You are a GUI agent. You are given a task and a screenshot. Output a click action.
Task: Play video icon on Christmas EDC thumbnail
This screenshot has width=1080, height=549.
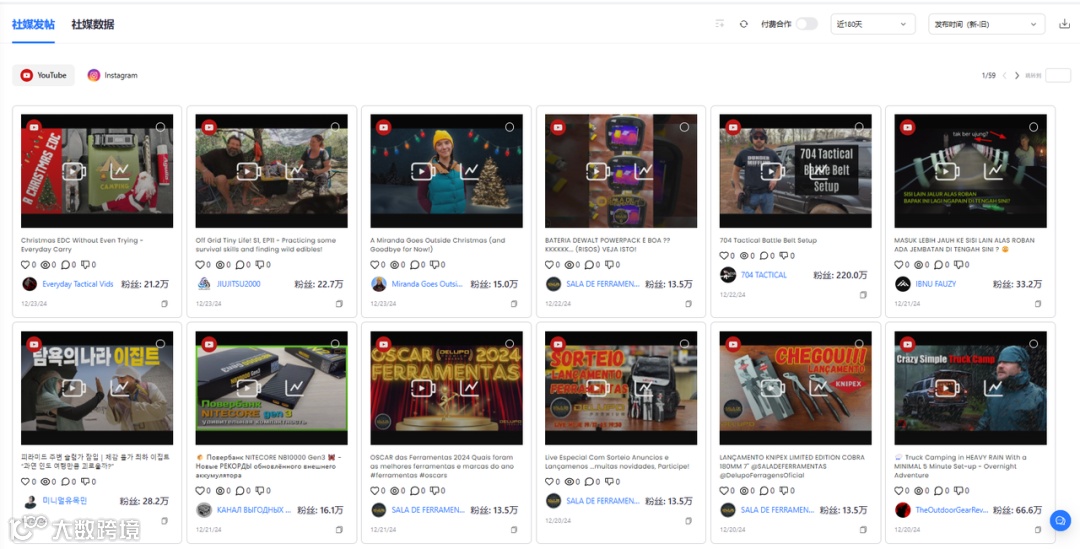[74, 171]
